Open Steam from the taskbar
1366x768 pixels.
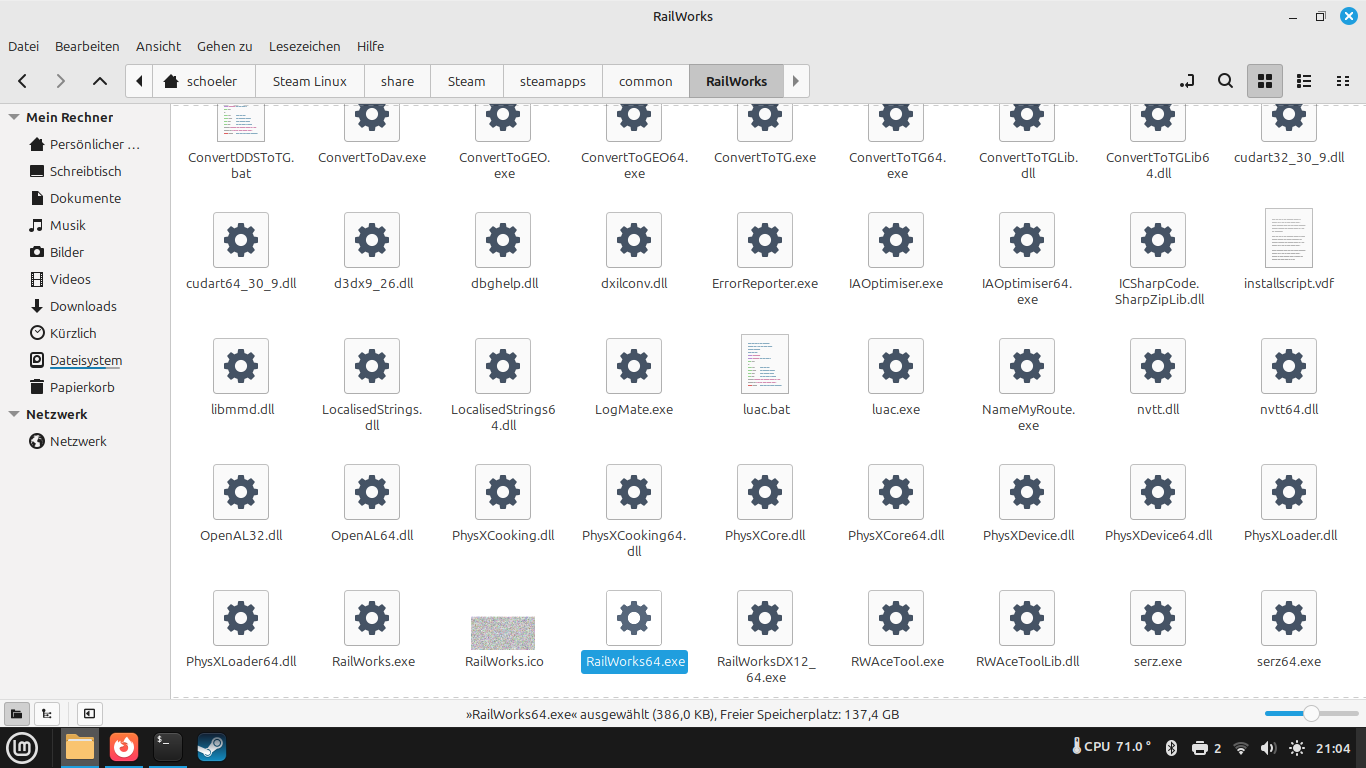[211, 747]
